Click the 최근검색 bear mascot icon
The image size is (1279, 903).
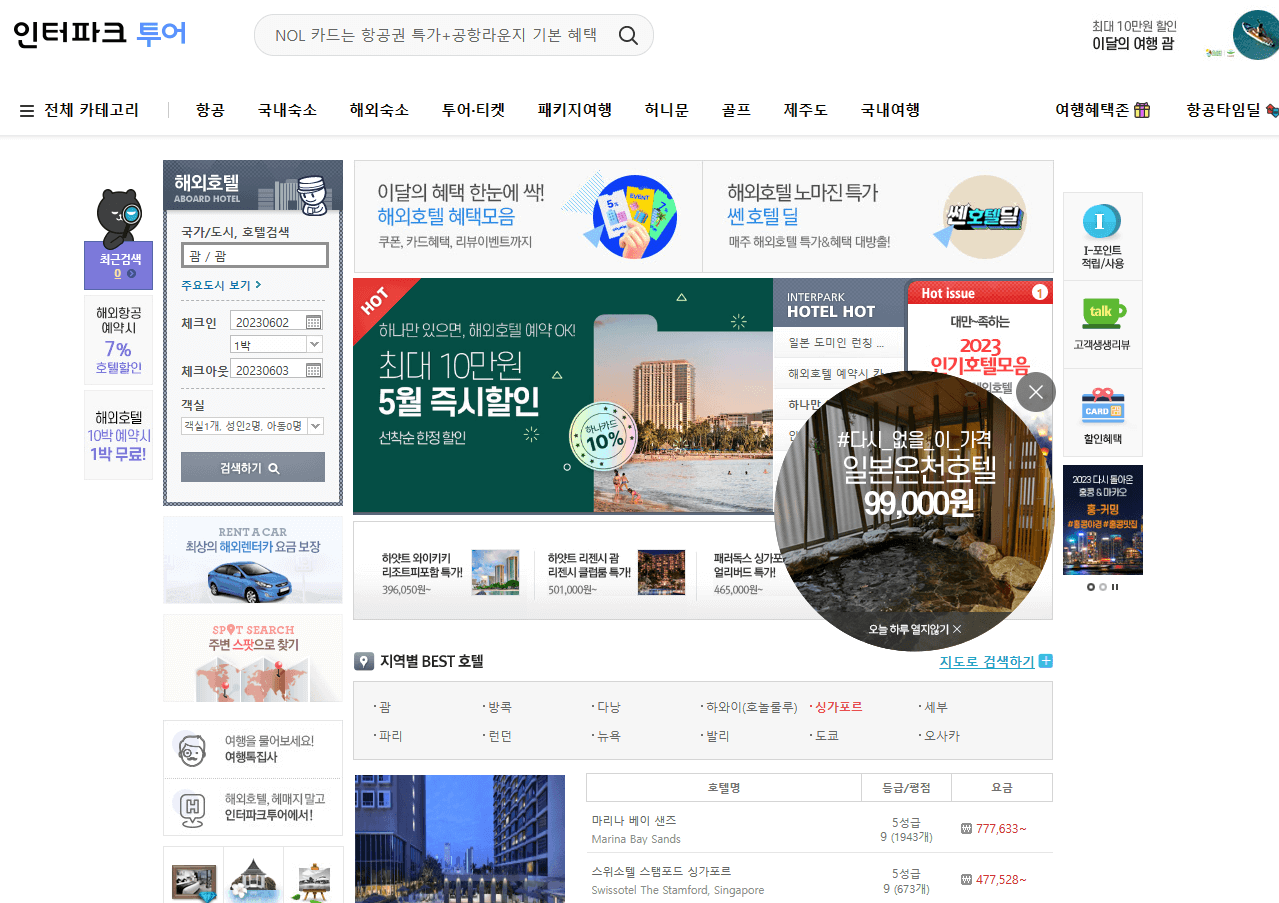[119, 219]
